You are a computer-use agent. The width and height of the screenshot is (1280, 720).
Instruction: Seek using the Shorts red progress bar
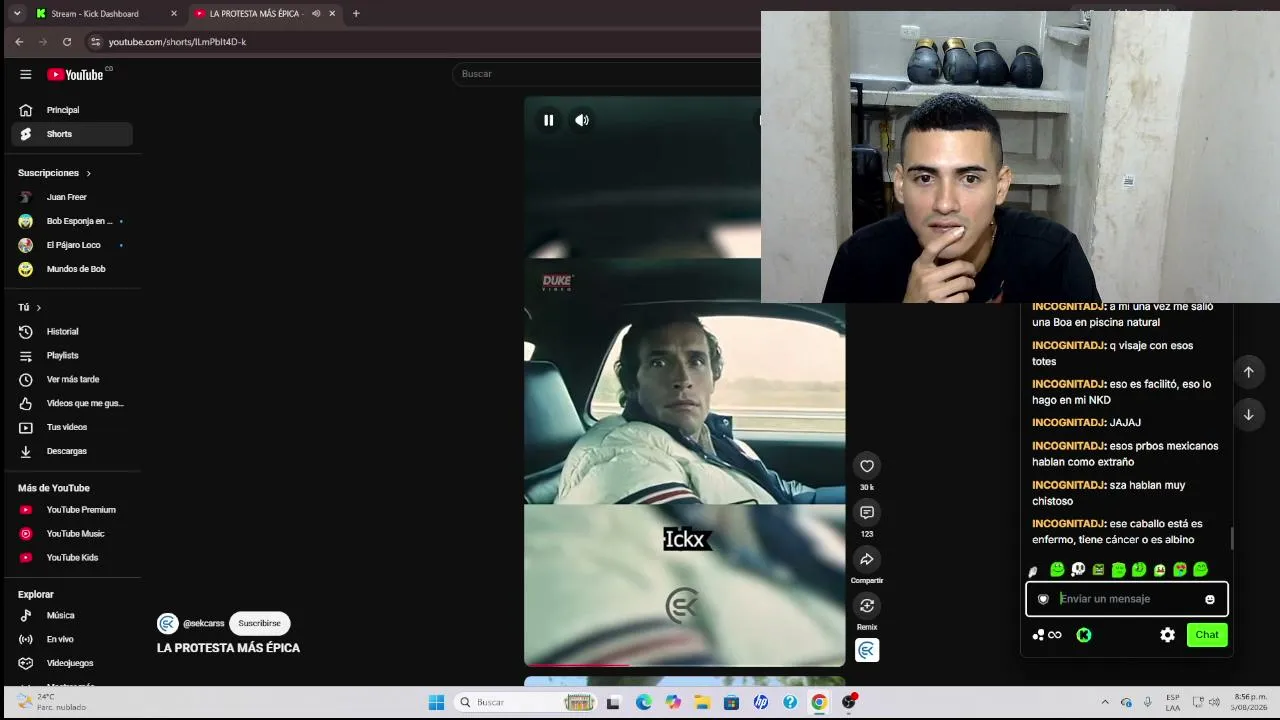pos(685,664)
